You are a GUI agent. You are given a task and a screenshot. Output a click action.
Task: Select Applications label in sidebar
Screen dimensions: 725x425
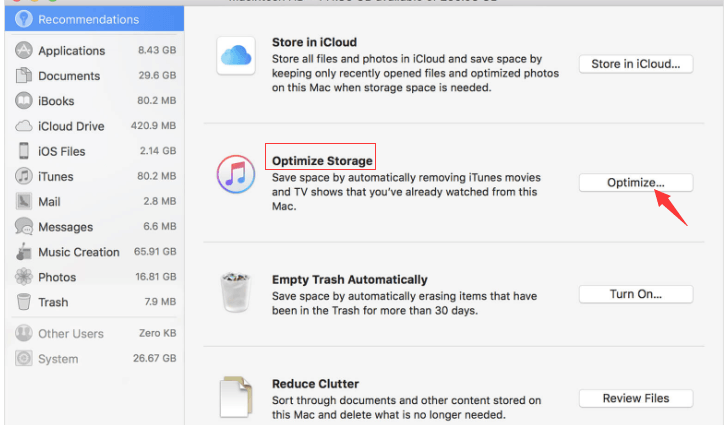72,50
